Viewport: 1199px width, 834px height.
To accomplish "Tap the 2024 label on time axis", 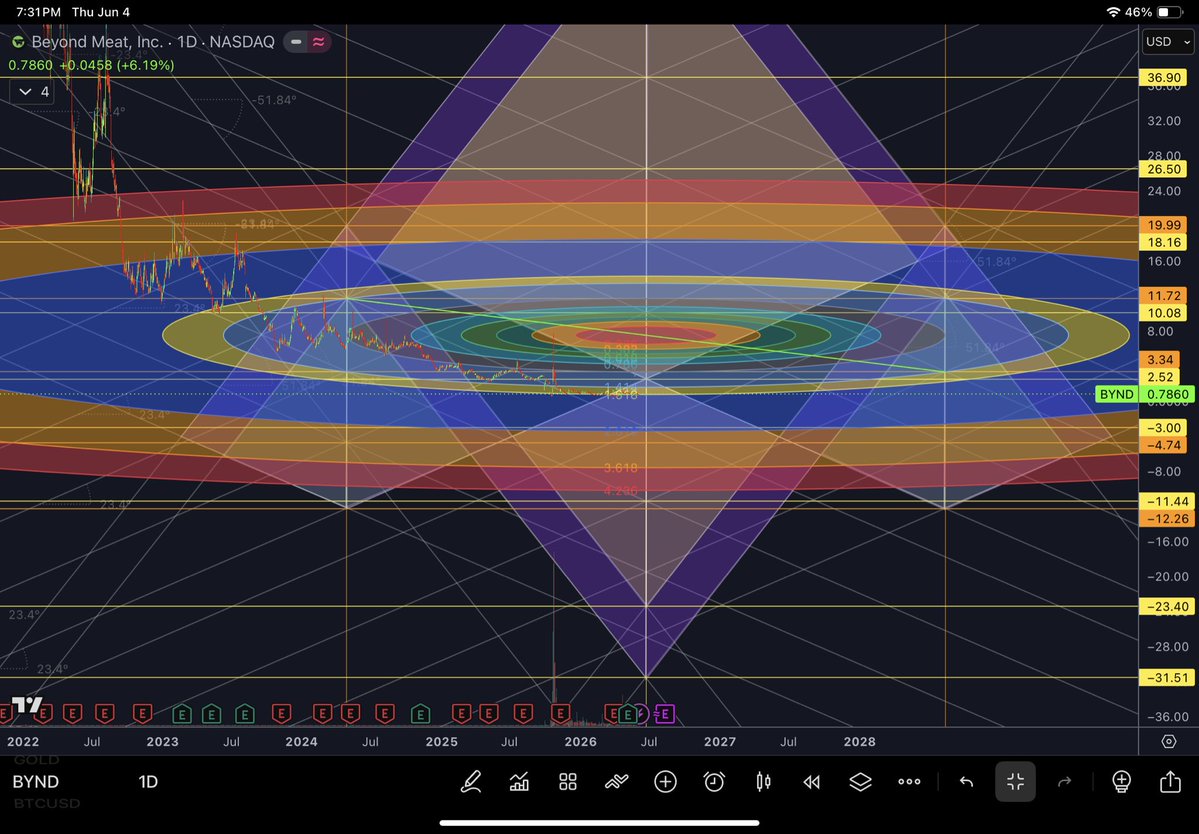I will click(301, 742).
